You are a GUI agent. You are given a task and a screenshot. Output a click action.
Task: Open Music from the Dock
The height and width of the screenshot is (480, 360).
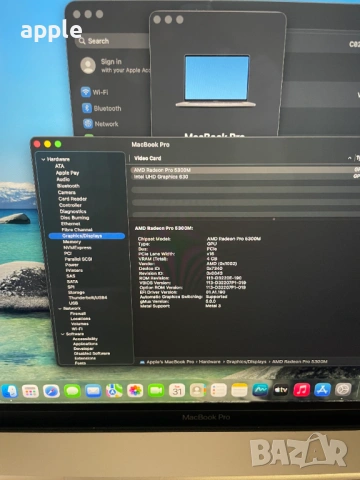click(301, 389)
